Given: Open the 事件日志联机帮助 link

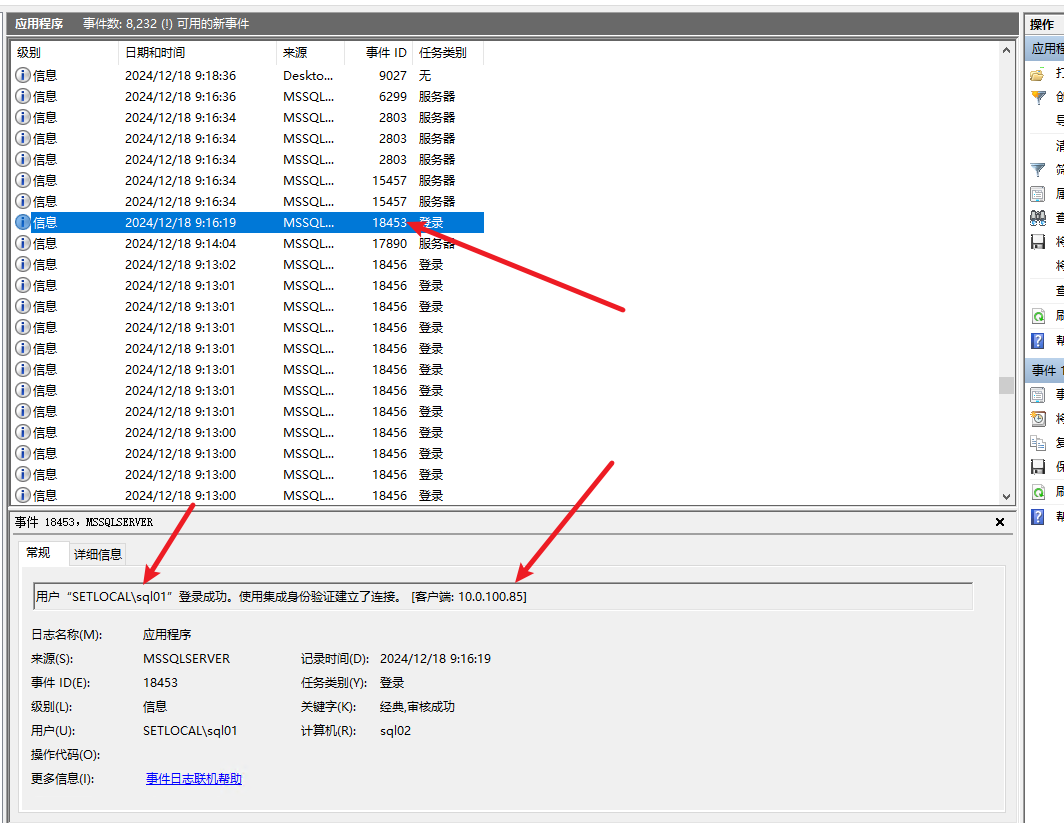Looking at the screenshot, I should [194, 779].
